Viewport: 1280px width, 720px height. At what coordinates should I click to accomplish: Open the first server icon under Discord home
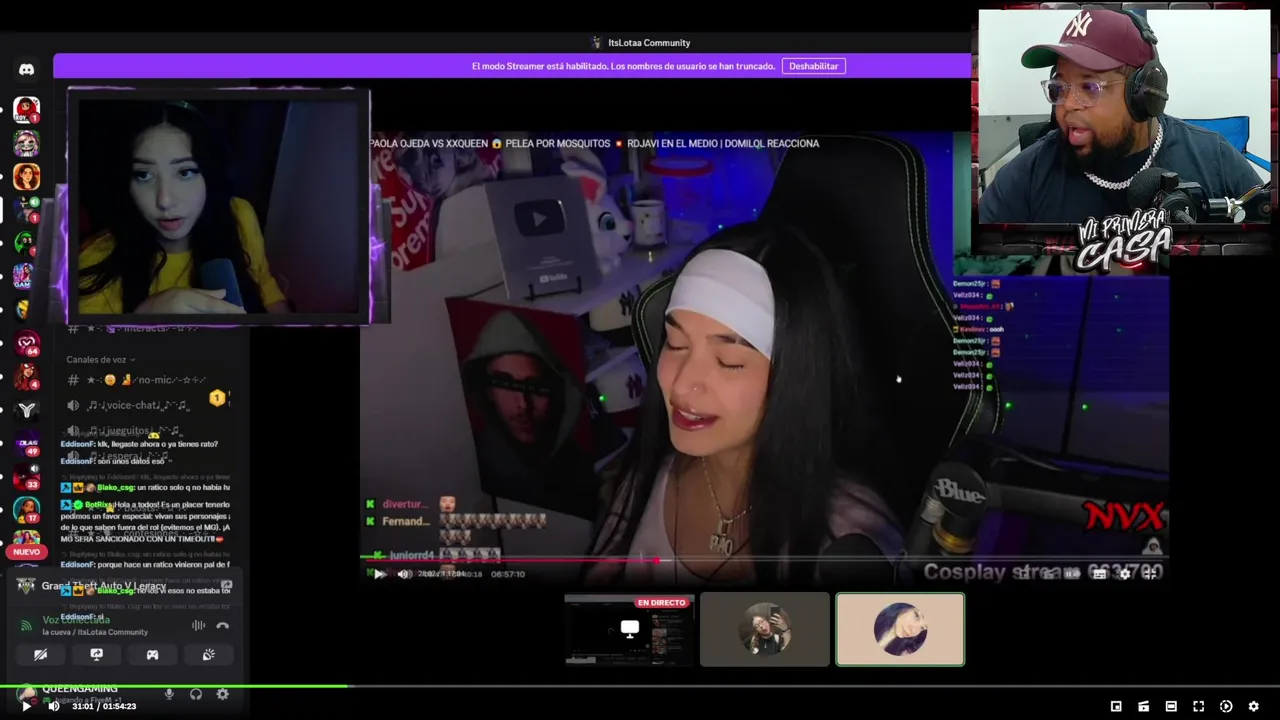27,110
